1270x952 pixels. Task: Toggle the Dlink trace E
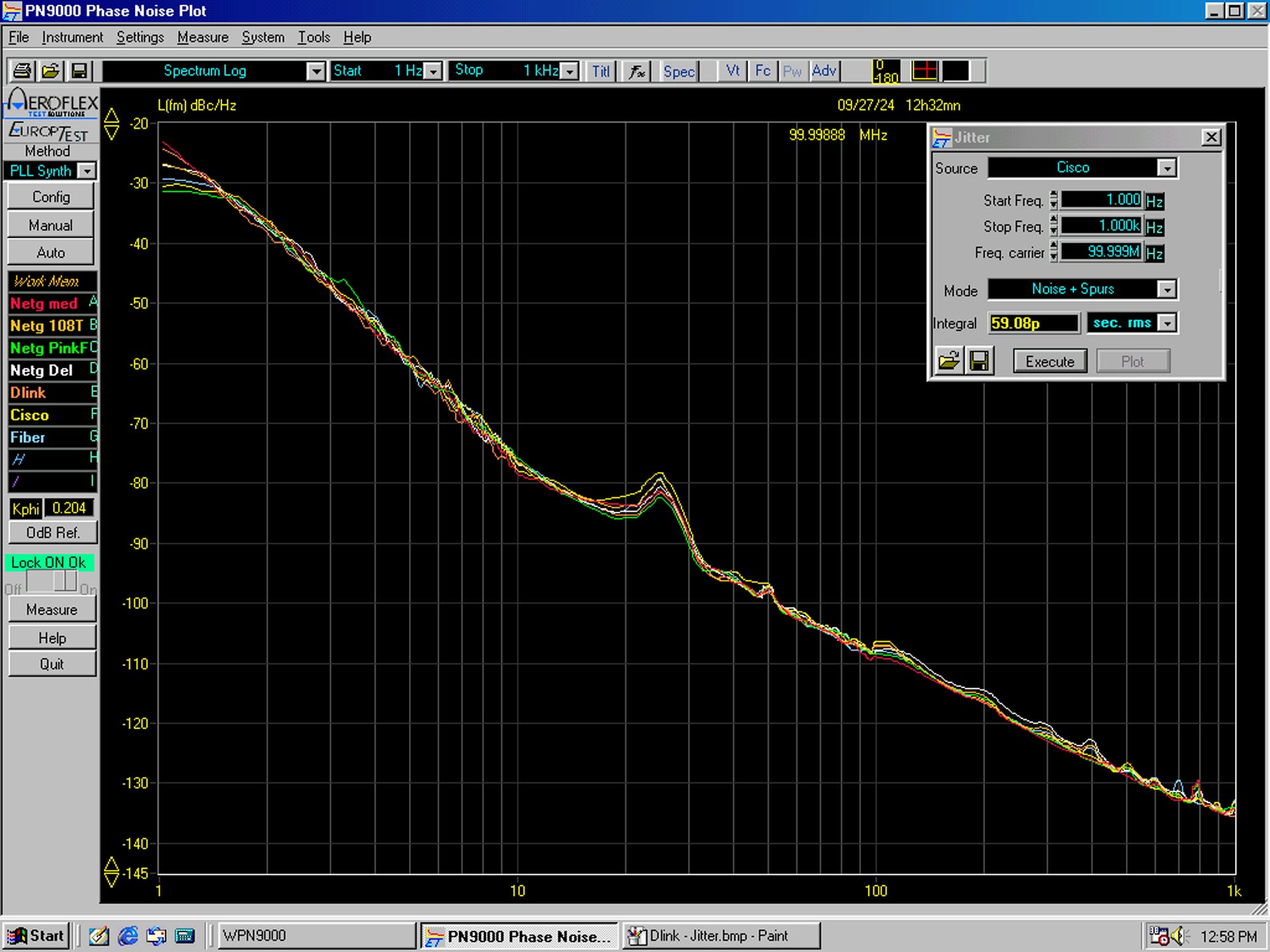tap(53, 393)
